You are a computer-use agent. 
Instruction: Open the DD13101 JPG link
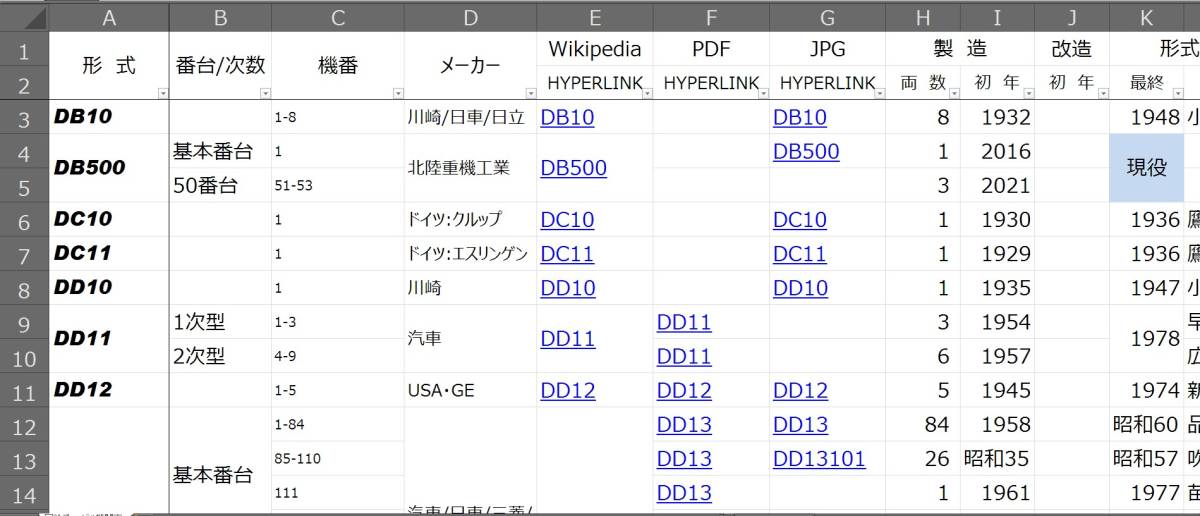point(819,459)
